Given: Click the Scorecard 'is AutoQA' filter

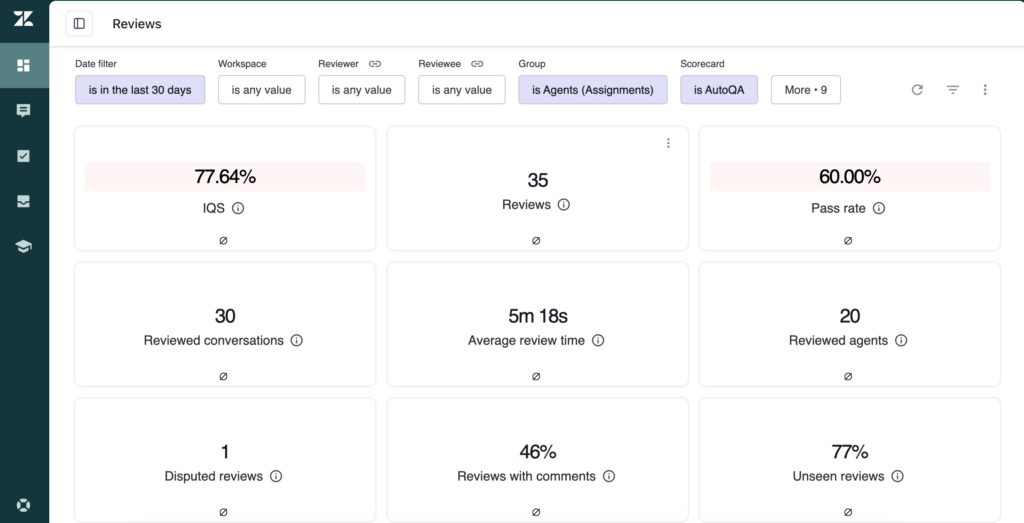Looking at the screenshot, I should coord(719,90).
